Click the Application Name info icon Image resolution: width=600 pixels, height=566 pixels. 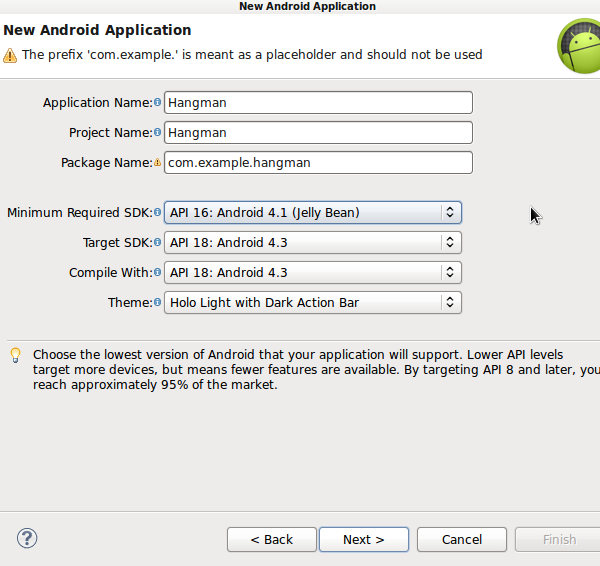[x=157, y=102]
